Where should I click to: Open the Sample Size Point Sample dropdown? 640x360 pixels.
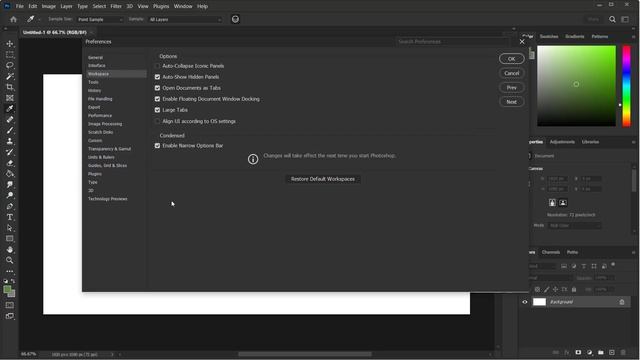(x=100, y=19)
